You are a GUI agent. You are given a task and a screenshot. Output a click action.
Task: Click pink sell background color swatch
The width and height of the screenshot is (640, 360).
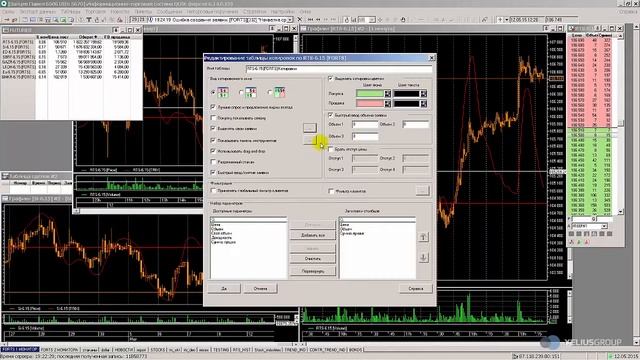pos(370,104)
